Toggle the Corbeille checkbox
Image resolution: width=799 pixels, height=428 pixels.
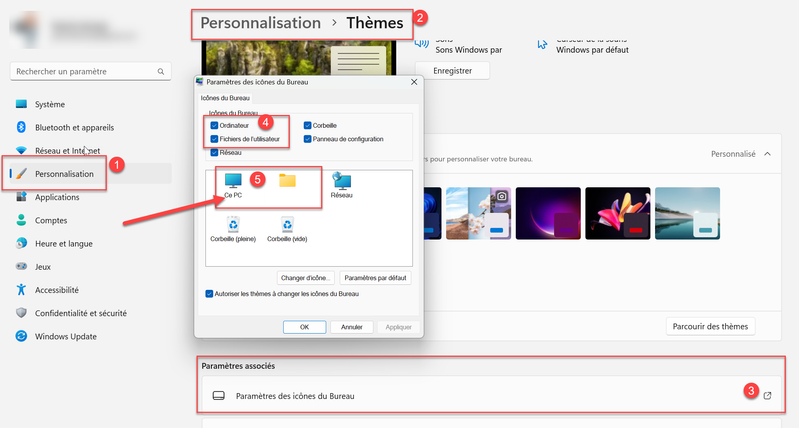(x=307, y=125)
